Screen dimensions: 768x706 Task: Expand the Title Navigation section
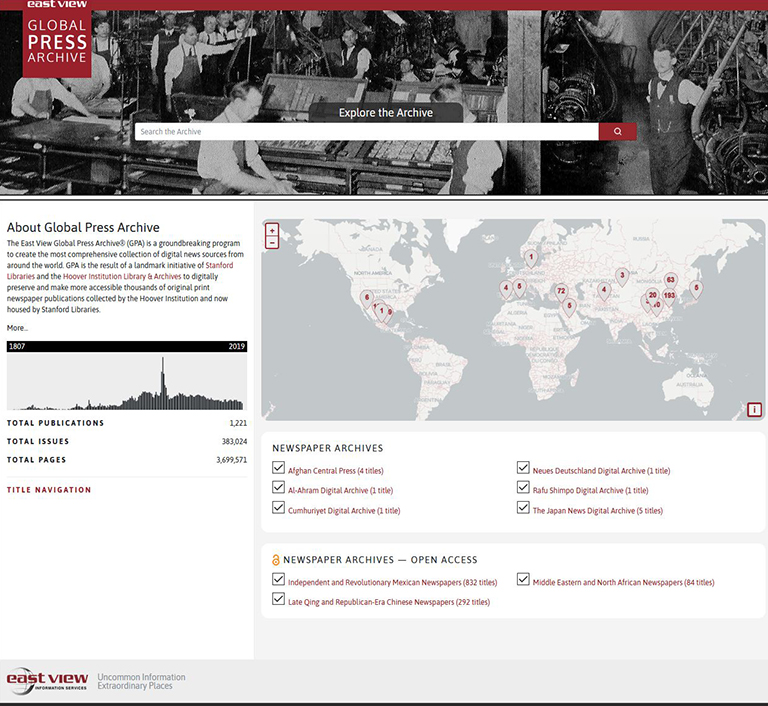(x=49, y=490)
